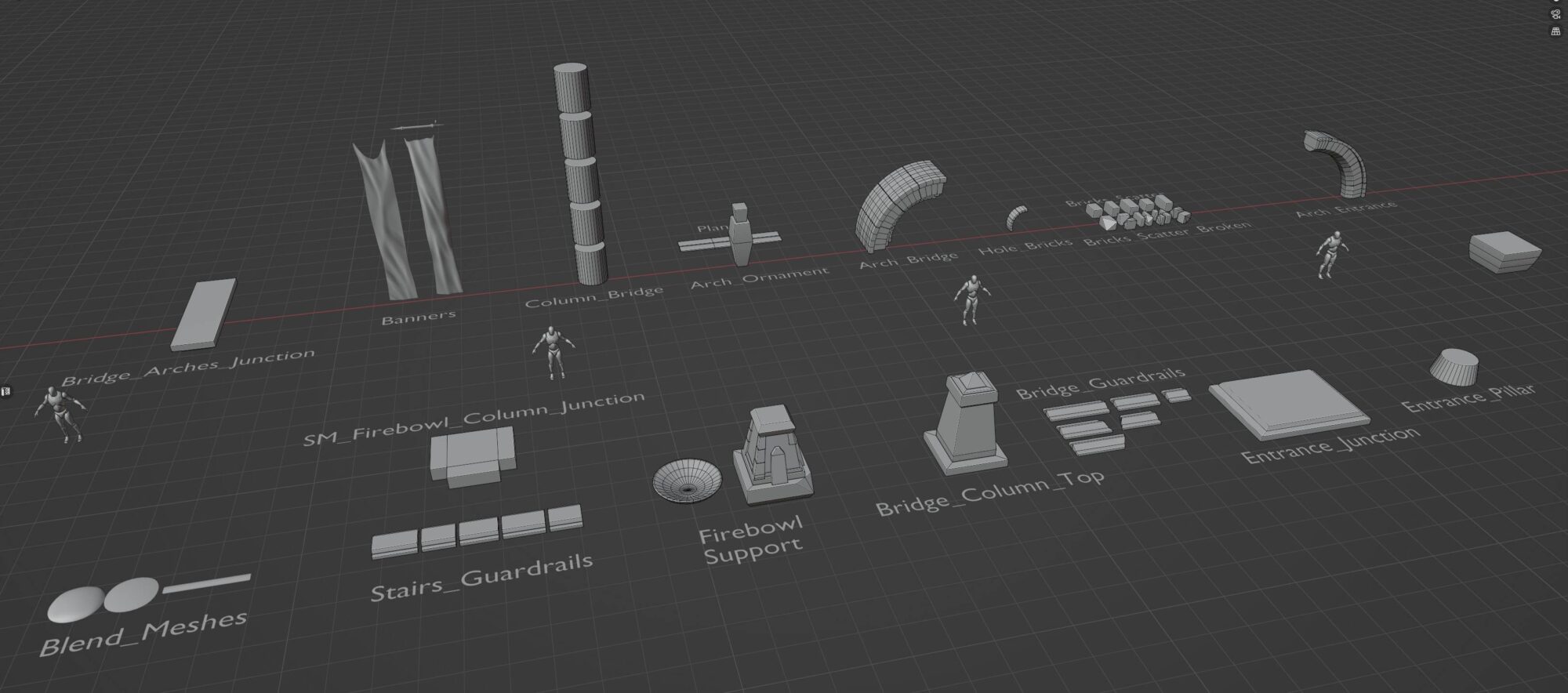Select the Firebowl Support pedestal mesh
Screen dimensions: 1568x693
(x=772, y=455)
